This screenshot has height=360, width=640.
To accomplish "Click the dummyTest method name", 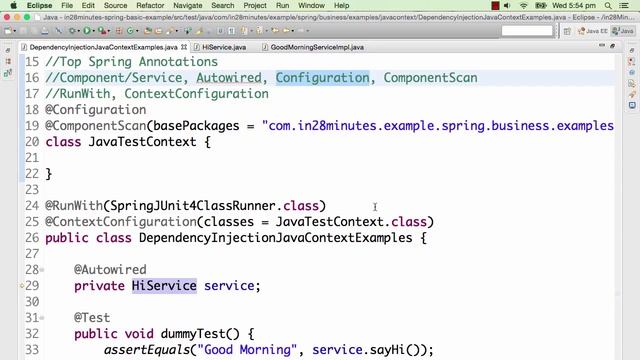I will (x=193, y=334).
